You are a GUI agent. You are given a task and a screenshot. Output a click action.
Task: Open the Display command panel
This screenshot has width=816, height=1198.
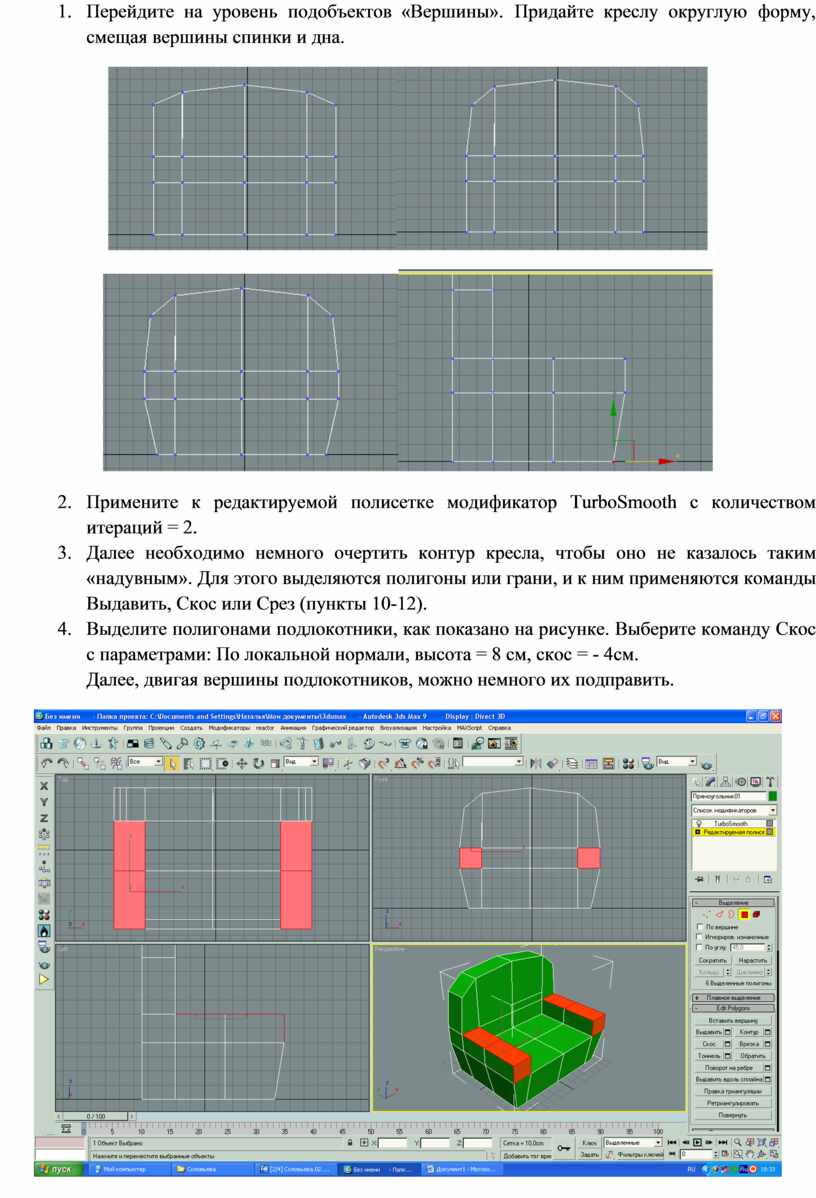[755, 782]
